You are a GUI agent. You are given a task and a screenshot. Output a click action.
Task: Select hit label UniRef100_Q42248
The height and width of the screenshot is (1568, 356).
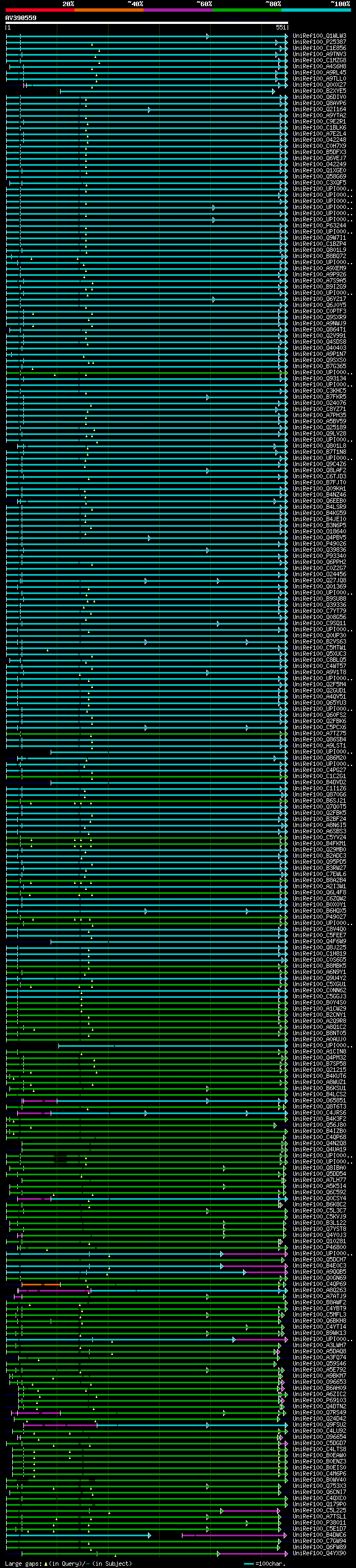click(319, 140)
